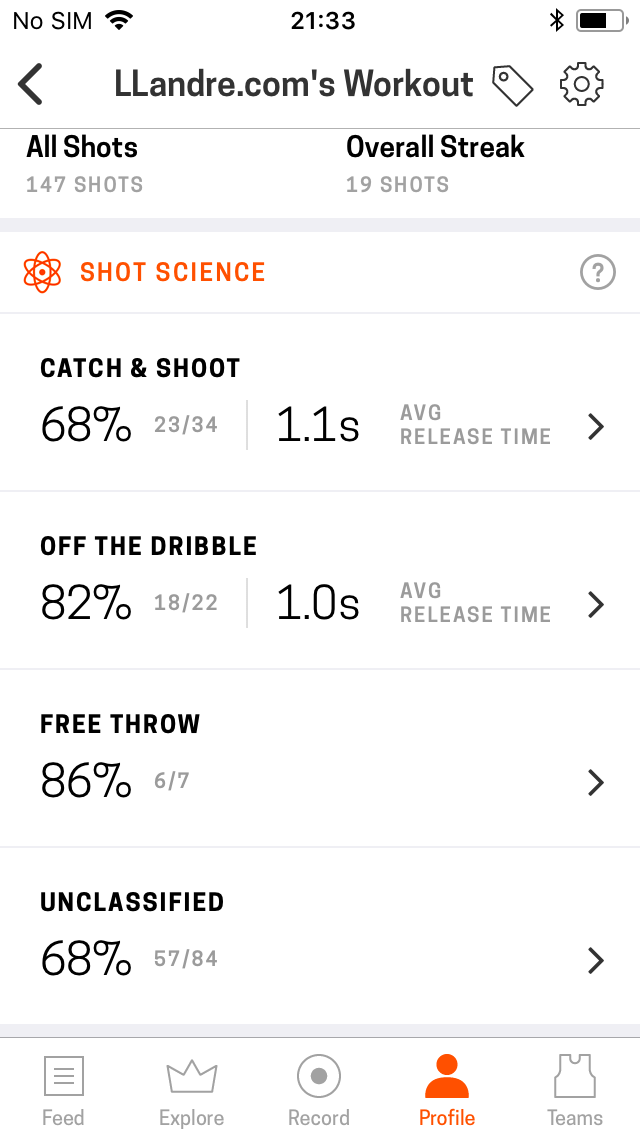This screenshot has height=1136, width=640.
Task: Tap the Off the Dribble heading
Action: coord(148,546)
